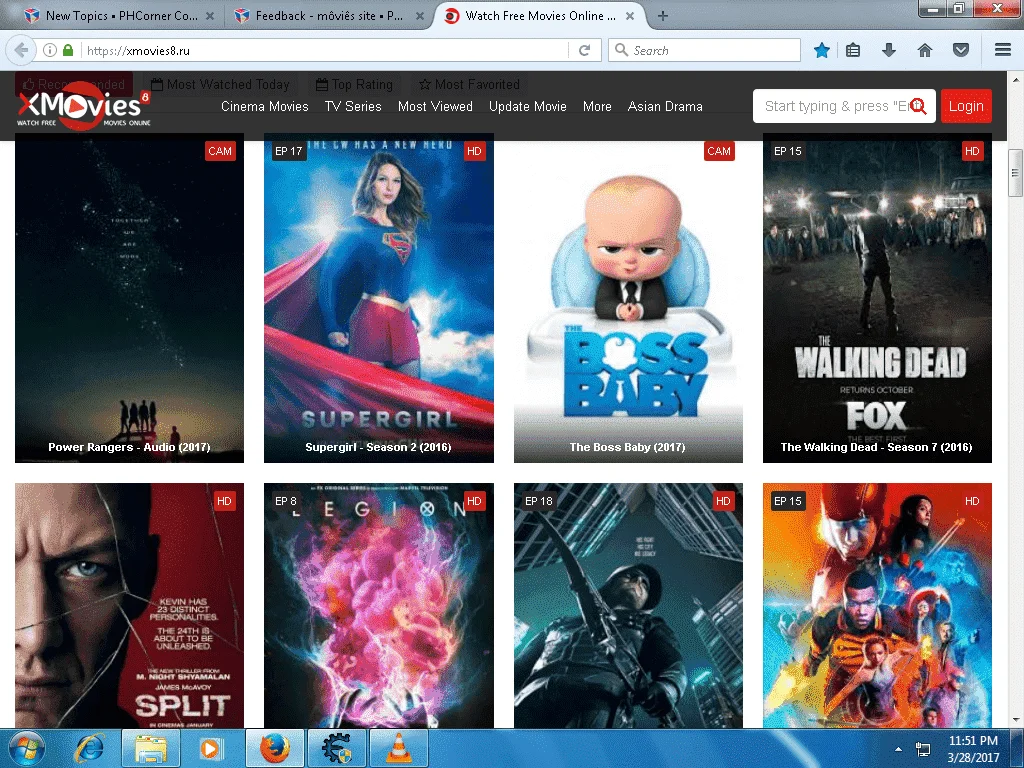
Task: Open the gear application icon in taskbar
Action: (x=336, y=748)
